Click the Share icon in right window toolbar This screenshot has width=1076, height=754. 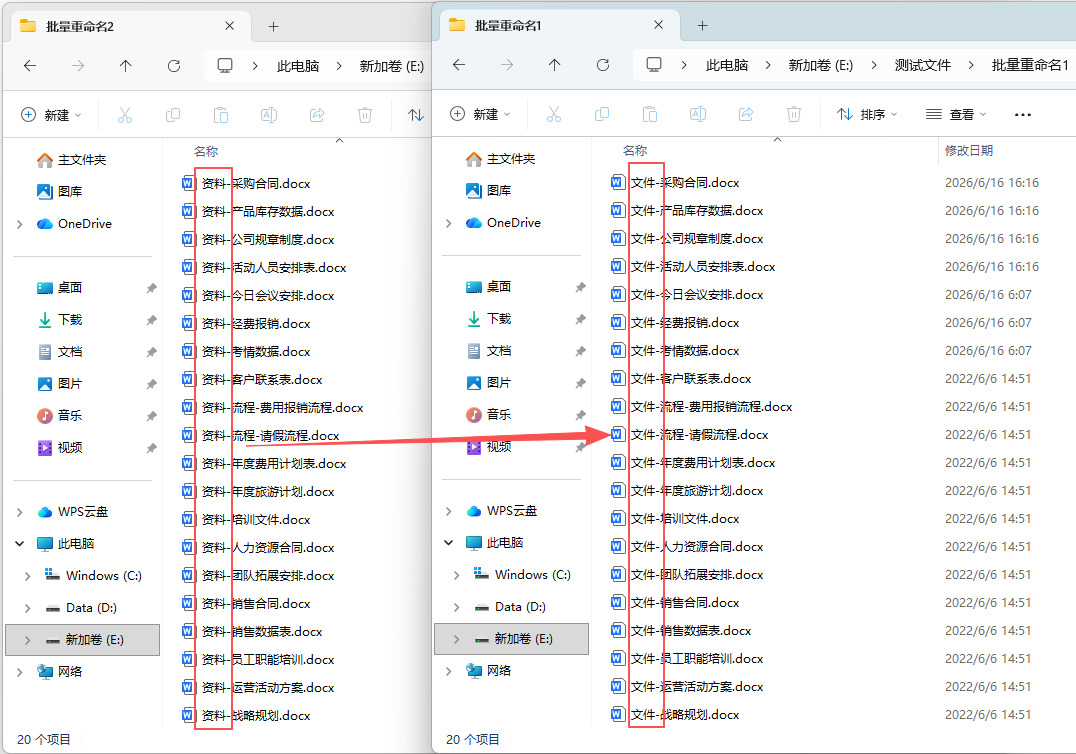(746, 115)
